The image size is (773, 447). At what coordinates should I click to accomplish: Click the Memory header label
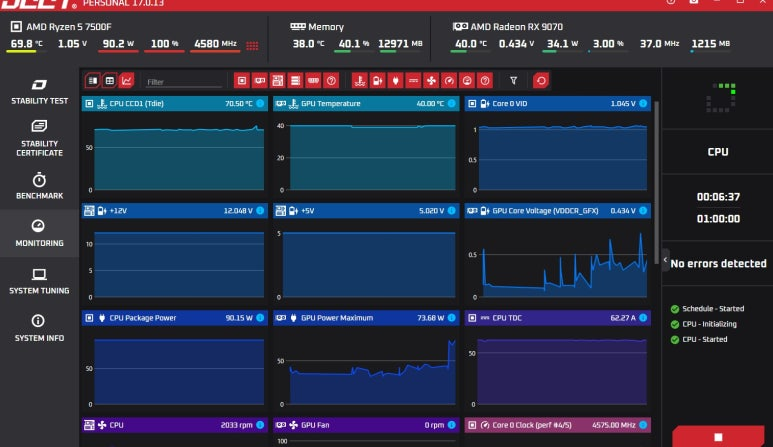[326, 27]
